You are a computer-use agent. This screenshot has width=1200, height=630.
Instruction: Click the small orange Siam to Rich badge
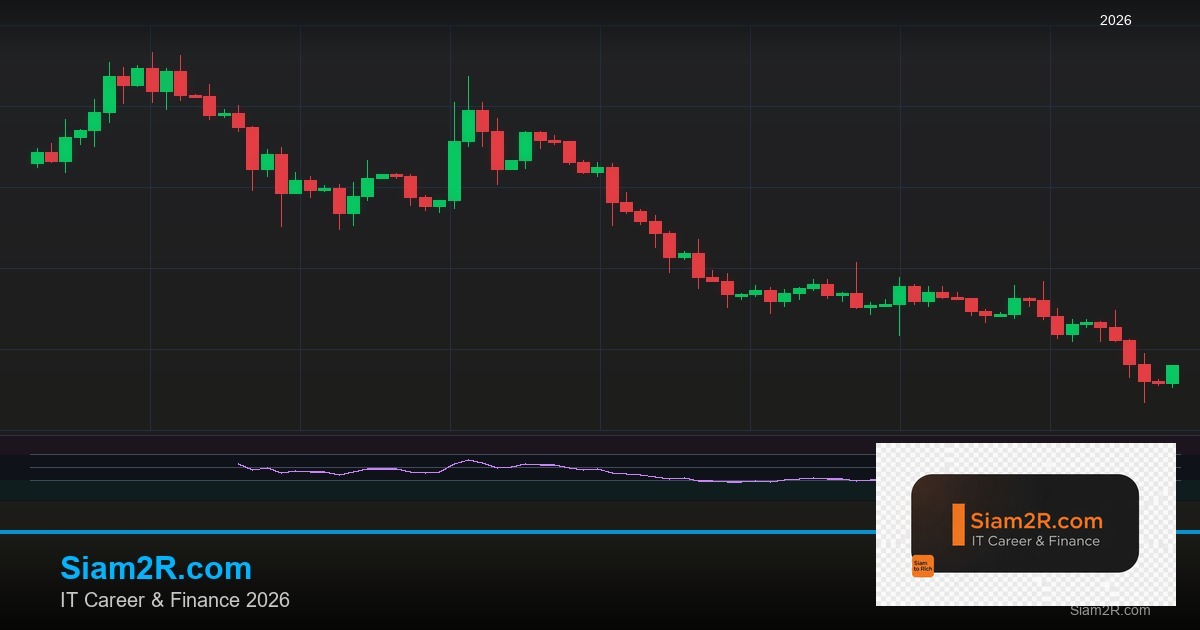point(922,566)
